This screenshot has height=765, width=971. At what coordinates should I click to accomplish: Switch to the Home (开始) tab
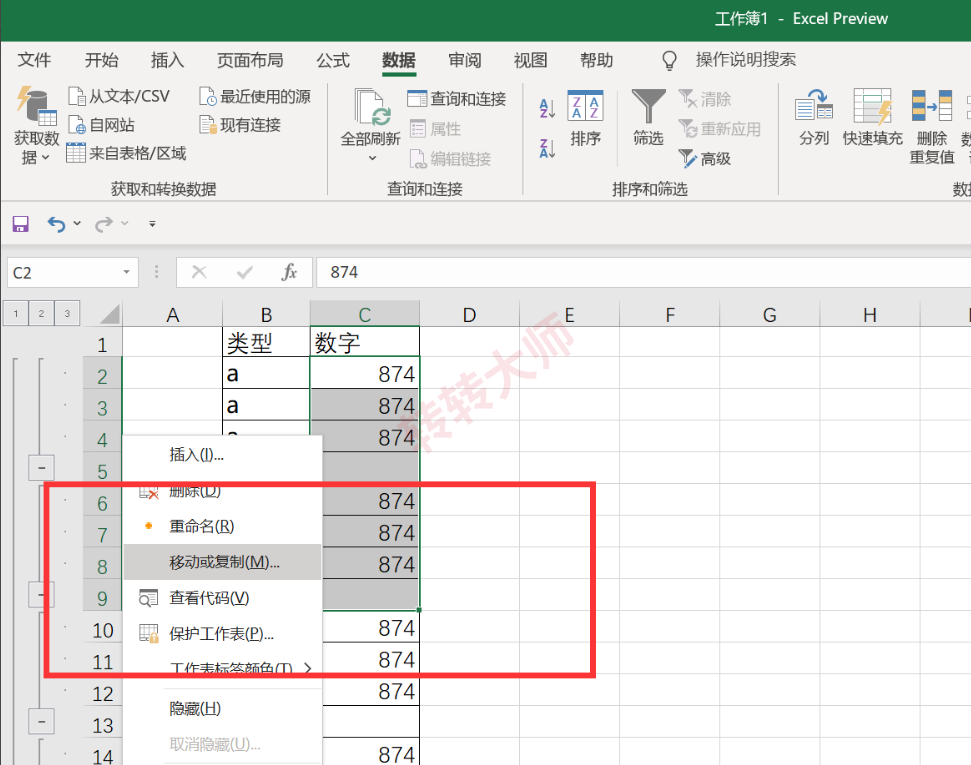coord(101,60)
